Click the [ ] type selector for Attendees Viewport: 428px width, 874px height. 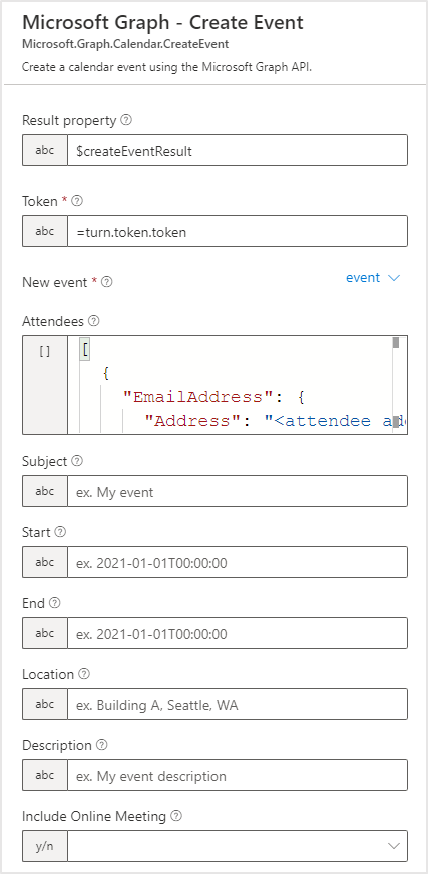click(45, 385)
